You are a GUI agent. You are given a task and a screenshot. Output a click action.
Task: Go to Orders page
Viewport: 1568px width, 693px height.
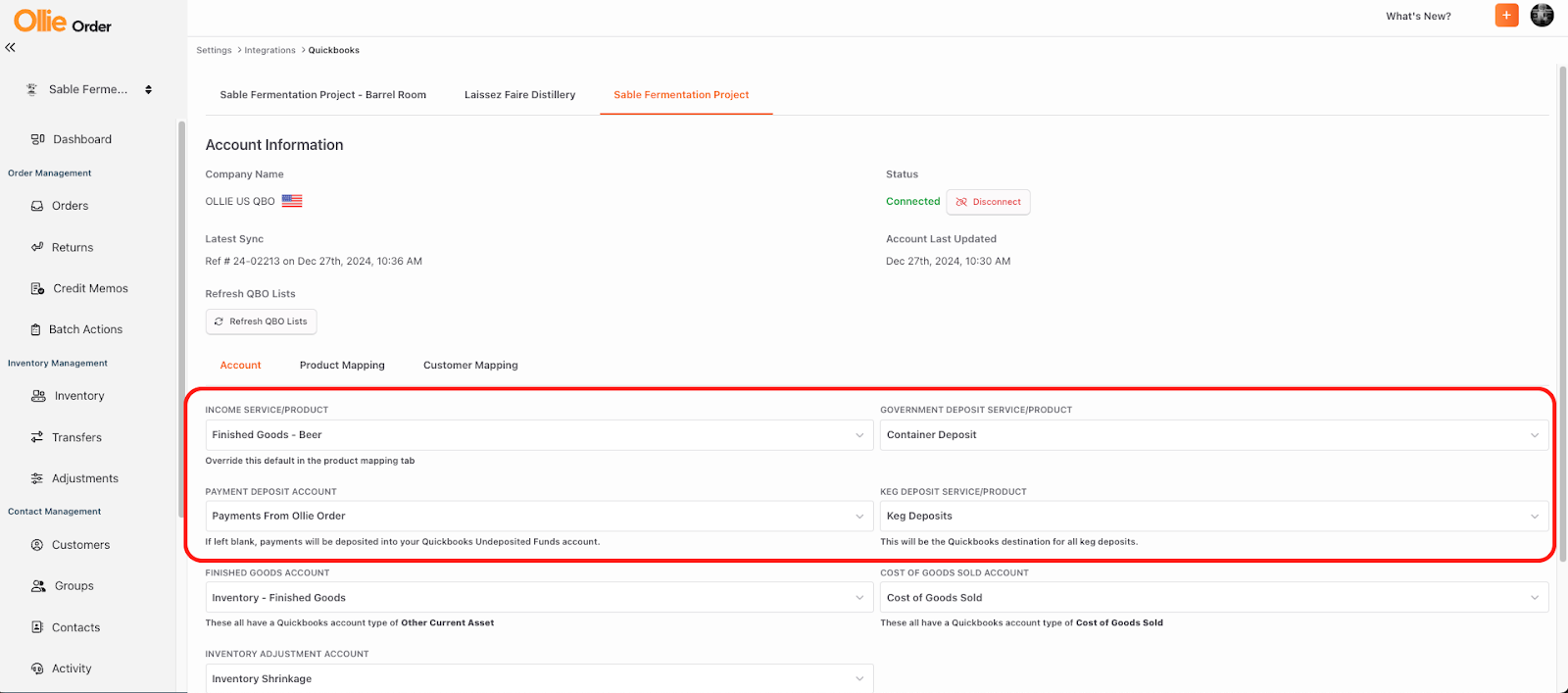pyautogui.click(x=71, y=206)
